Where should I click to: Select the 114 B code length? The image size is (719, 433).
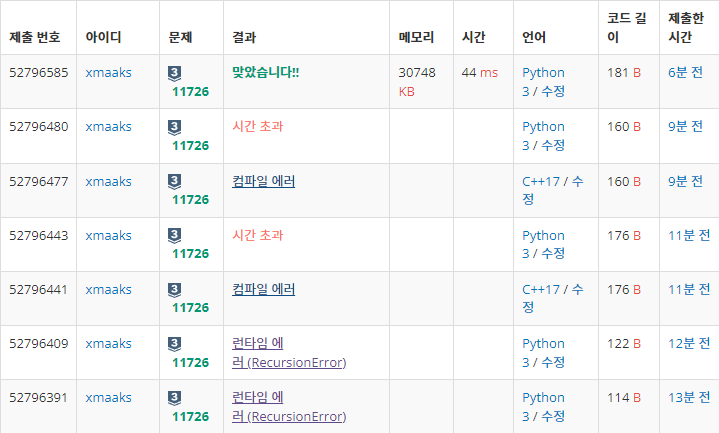[x=624, y=398]
